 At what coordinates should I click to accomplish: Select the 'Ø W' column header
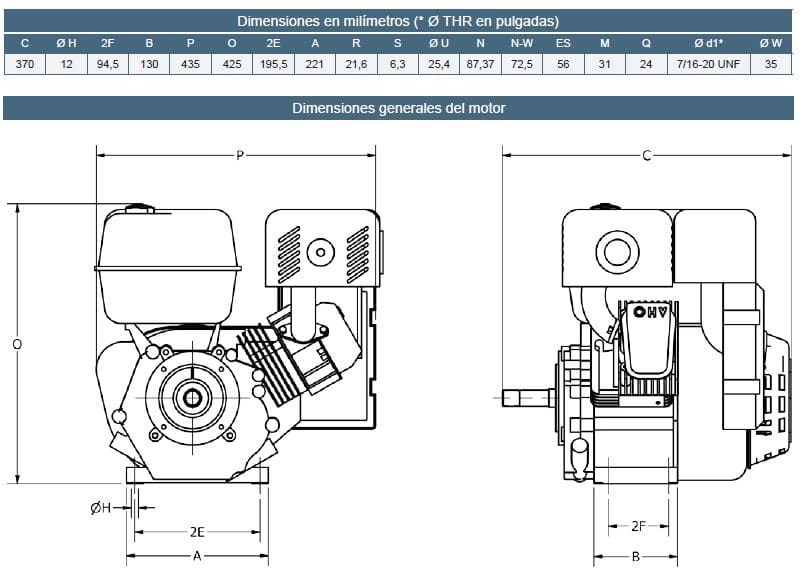771,44
